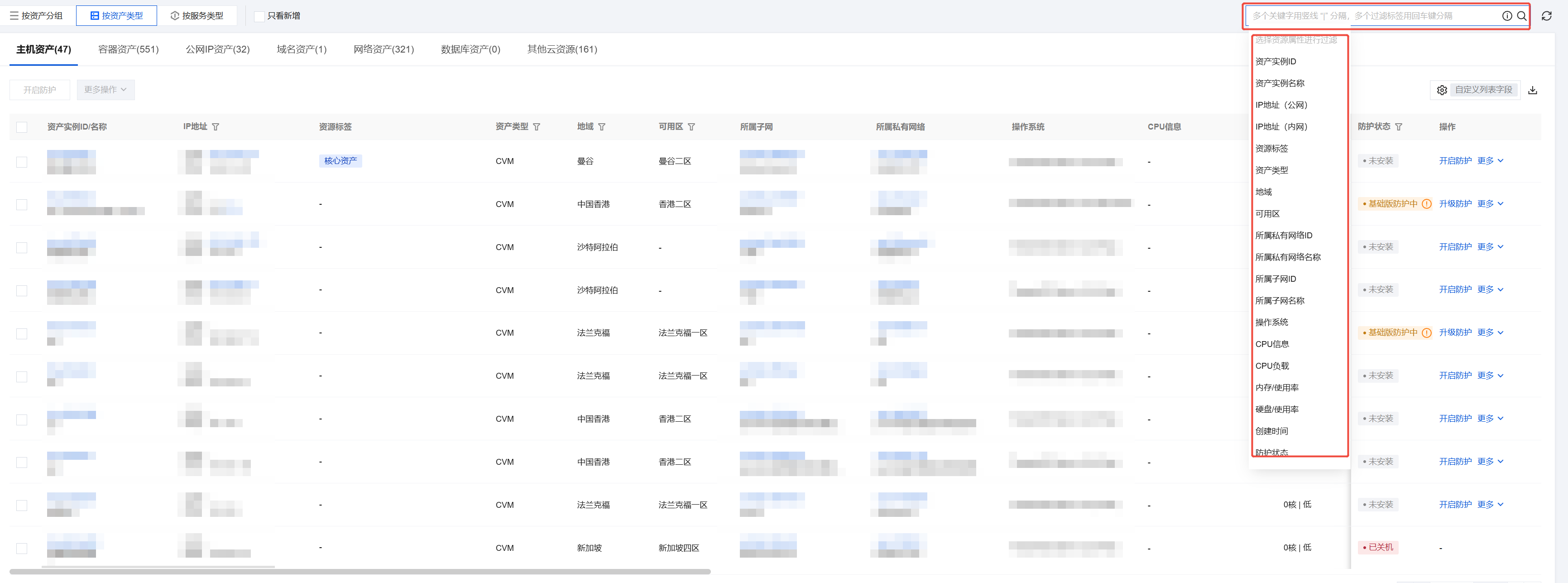This screenshot has height=583, width=1568.
Task: Check the select-all header checkbox
Action: [22, 127]
